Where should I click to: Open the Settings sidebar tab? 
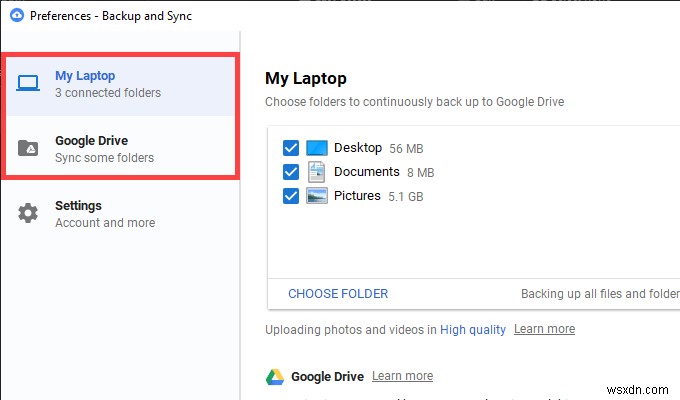121,213
